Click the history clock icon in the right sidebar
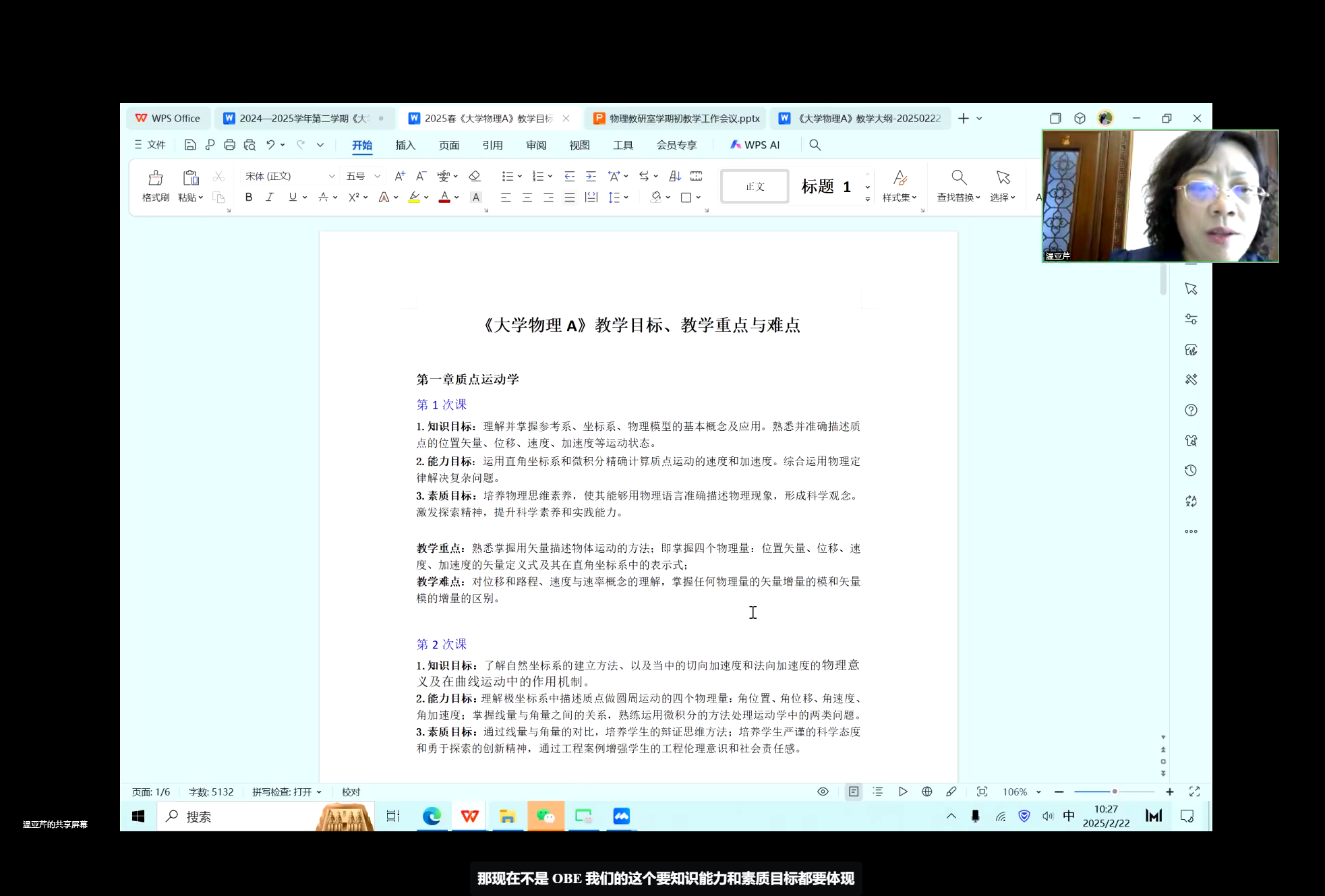1325x896 pixels. point(1191,471)
